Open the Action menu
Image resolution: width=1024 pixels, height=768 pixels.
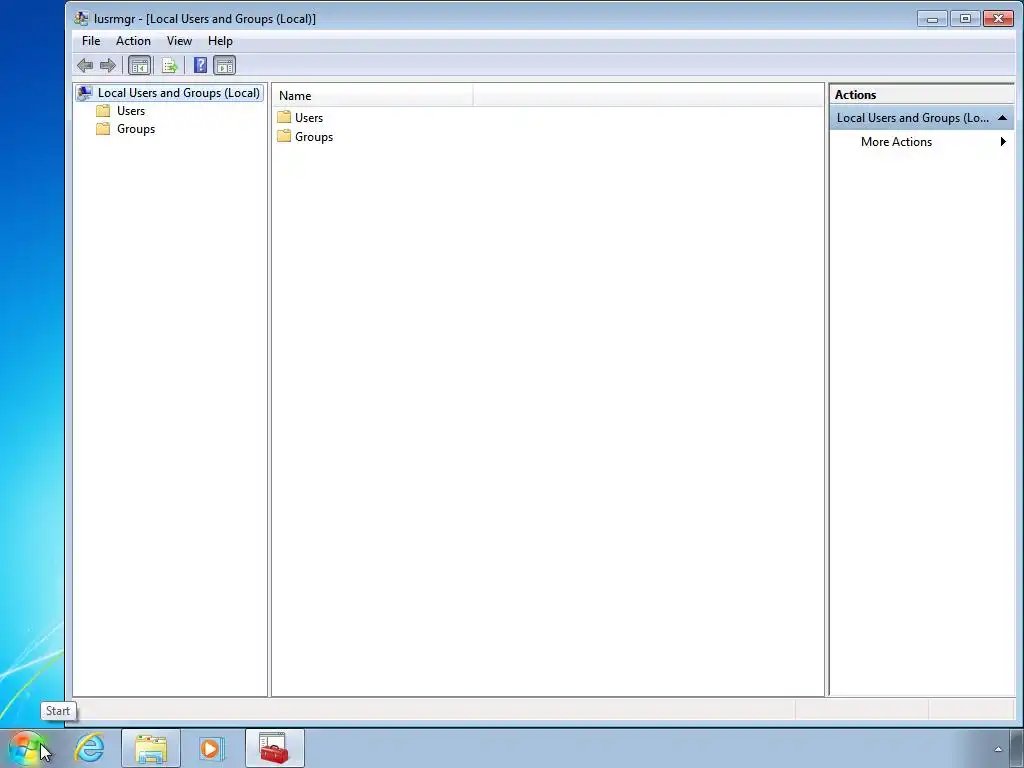tap(133, 40)
